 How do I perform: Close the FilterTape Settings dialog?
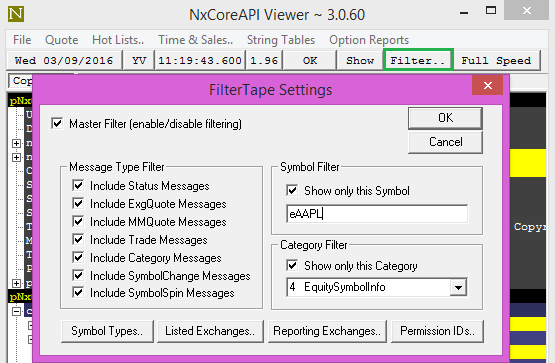point(487,85)
